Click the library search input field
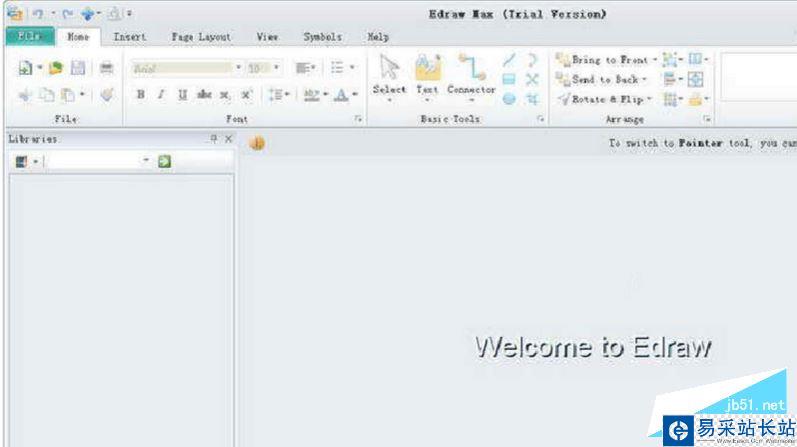Screen dimensions: 797x447 93,161
